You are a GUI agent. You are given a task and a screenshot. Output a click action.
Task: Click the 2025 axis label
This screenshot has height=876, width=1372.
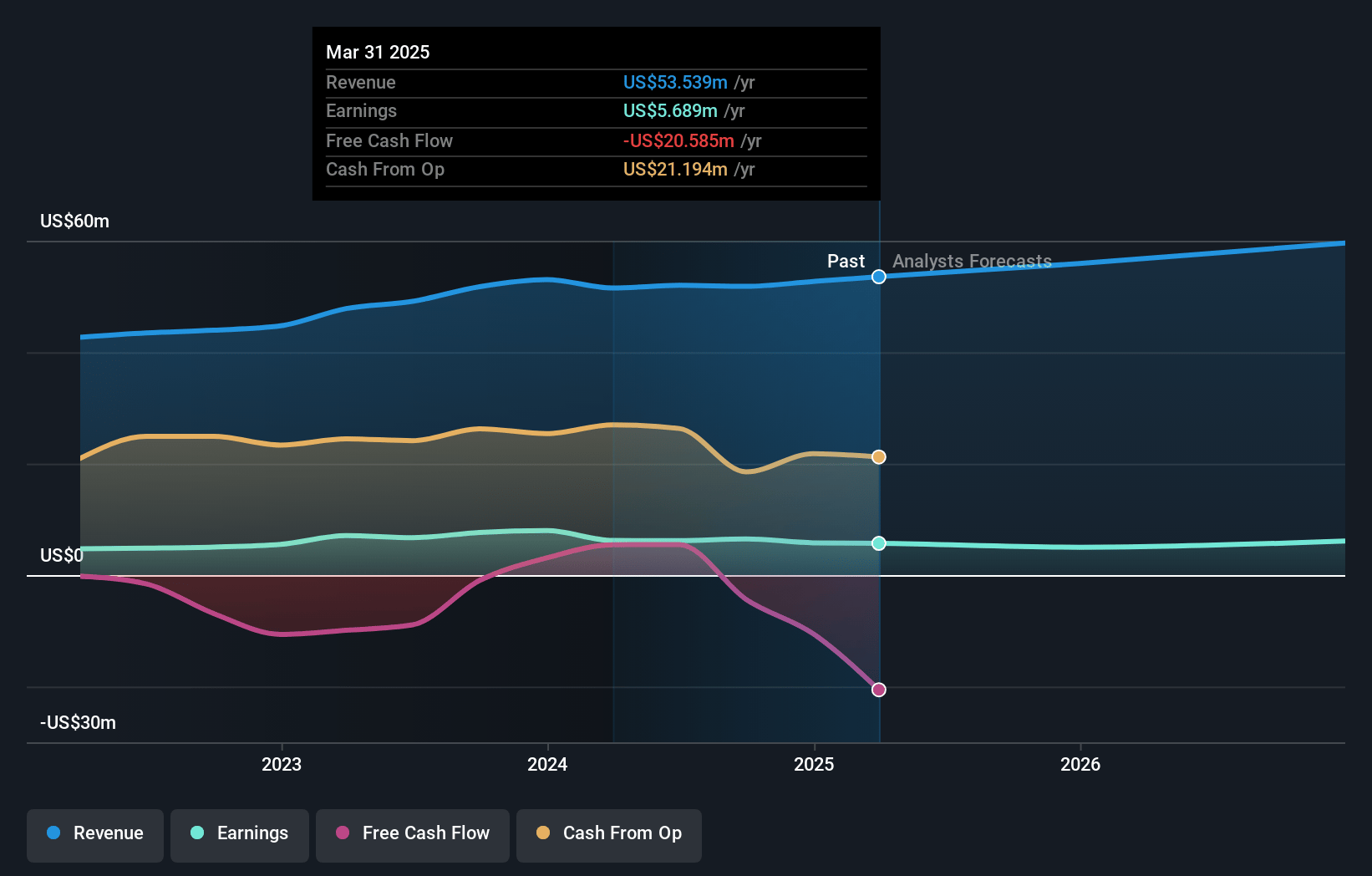814,764
